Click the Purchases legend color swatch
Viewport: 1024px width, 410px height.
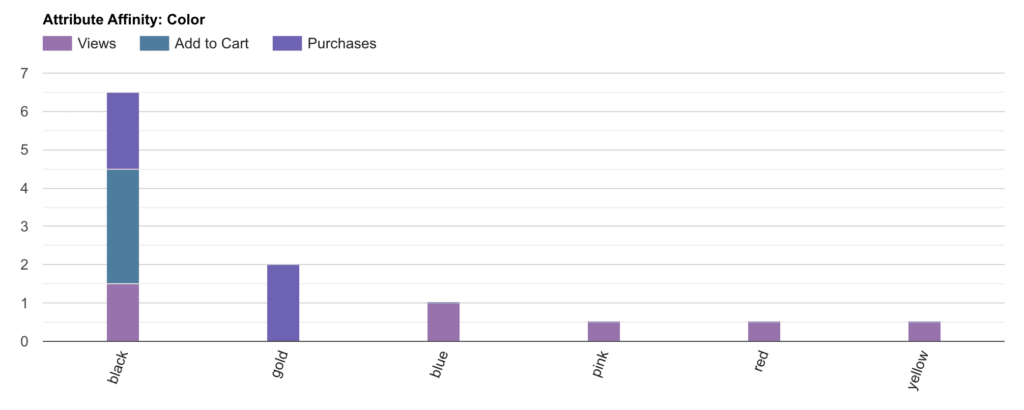(x=287, y=44)
